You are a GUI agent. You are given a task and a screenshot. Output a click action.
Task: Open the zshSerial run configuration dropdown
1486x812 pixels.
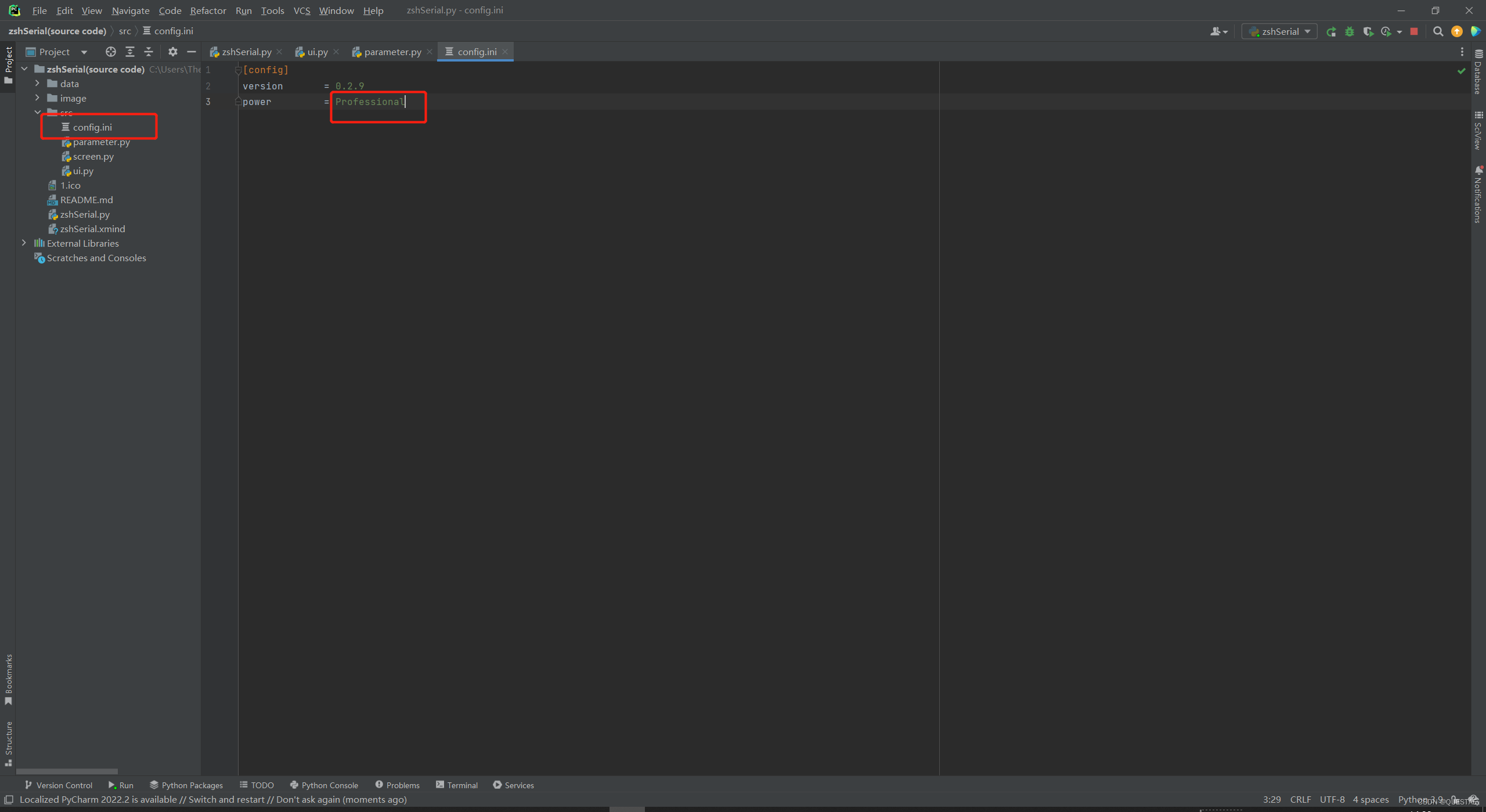[1279, 32]
